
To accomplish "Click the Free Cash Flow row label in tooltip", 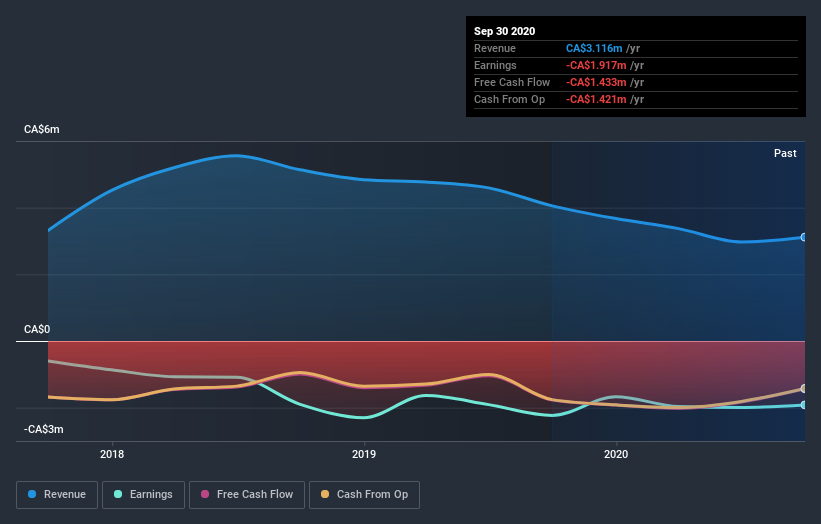I will click(x=512, y=82).
